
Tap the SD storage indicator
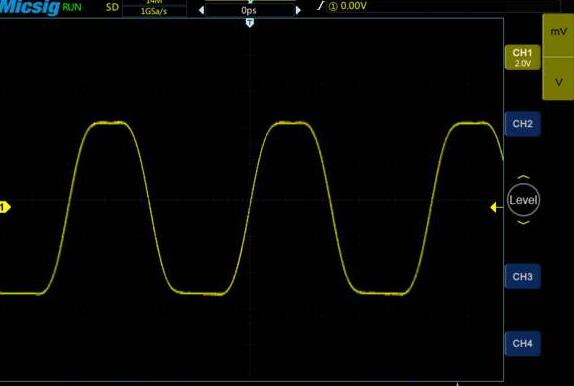coord(112,7)
